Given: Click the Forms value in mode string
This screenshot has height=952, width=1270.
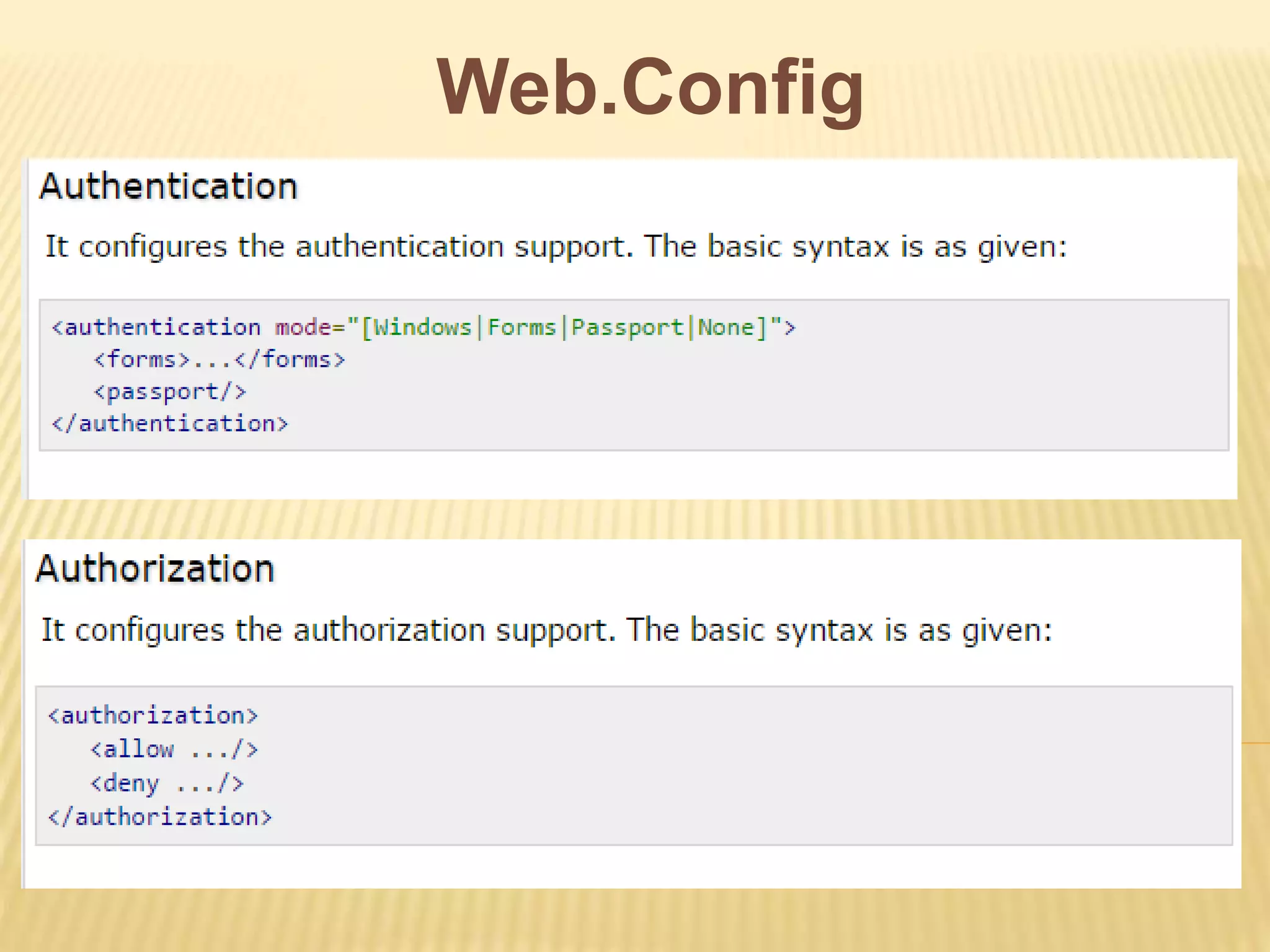Looking at the screenshot, I should point(522,327).
